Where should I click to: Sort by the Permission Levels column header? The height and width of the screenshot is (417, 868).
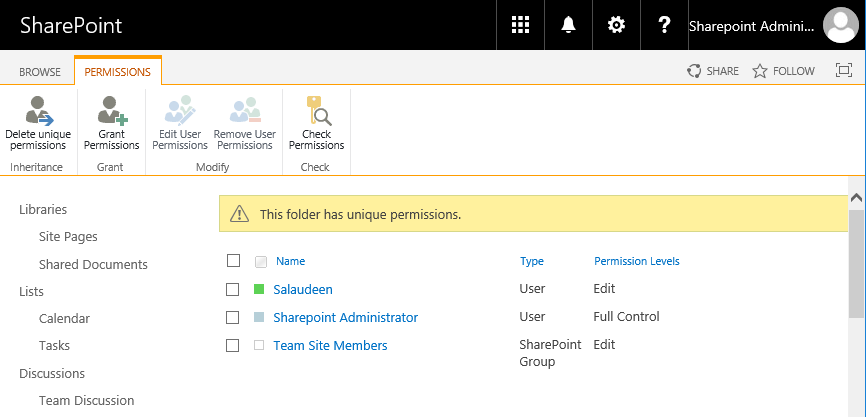pos(637,261)
